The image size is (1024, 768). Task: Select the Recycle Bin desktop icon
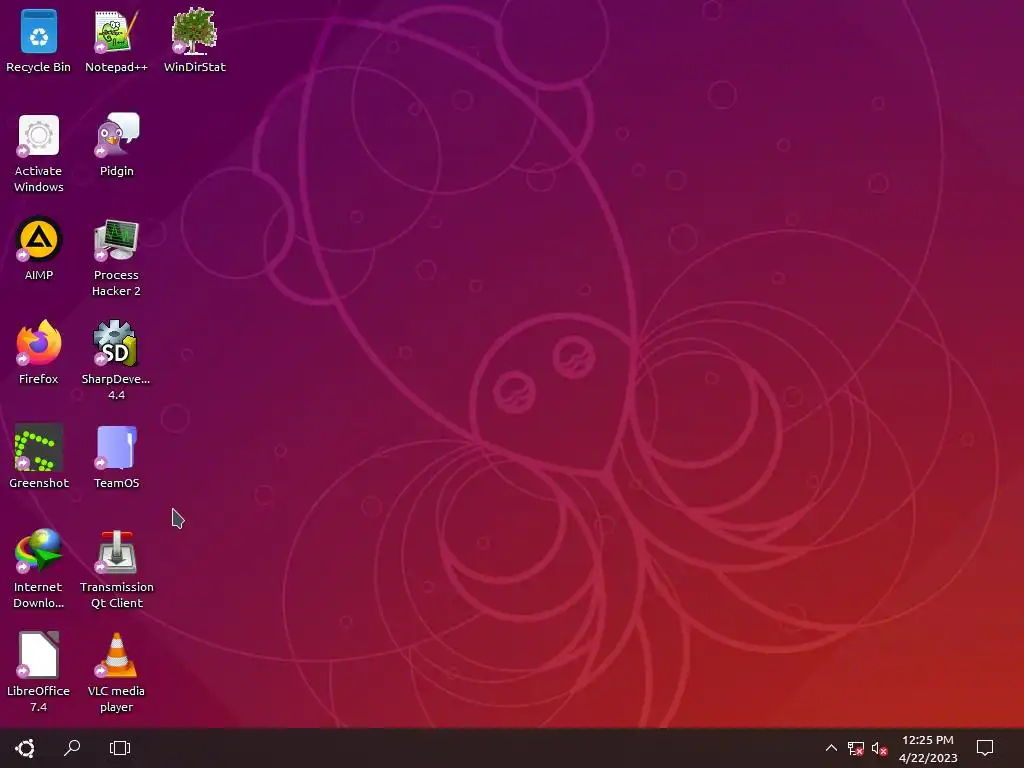pyautogui.click(x=39, y=31)
